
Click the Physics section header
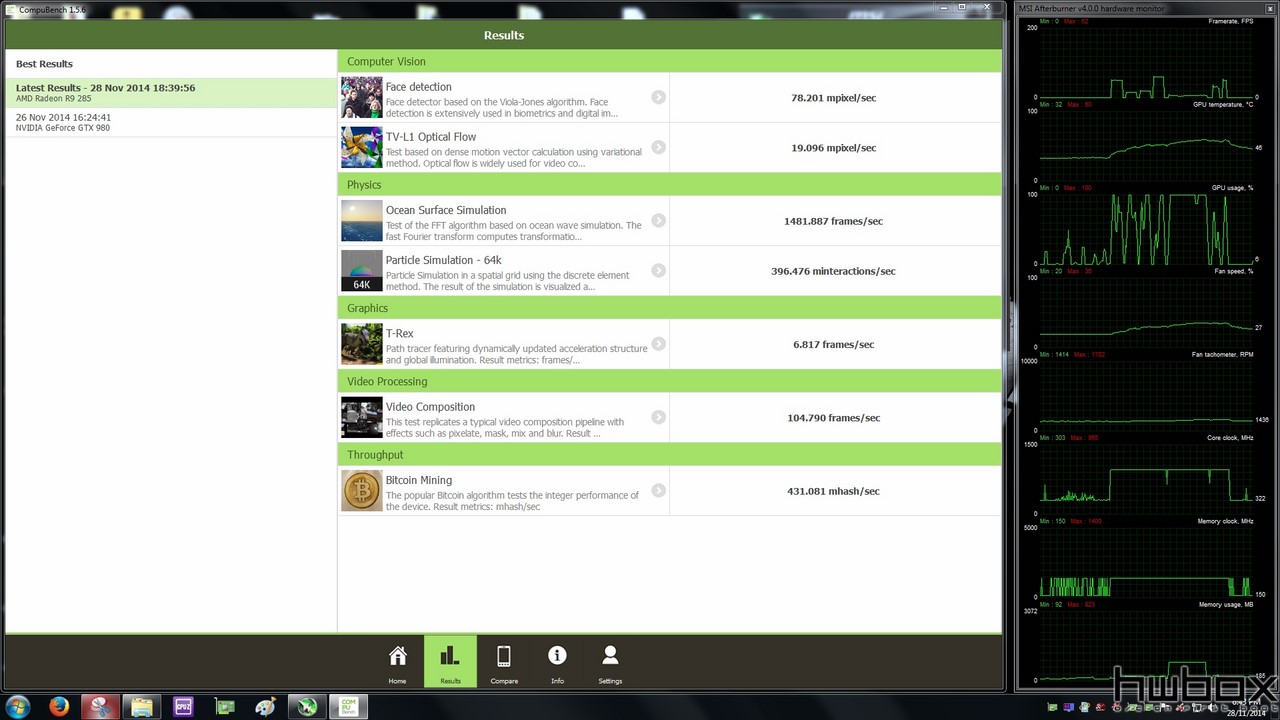[x=669, y=184]
